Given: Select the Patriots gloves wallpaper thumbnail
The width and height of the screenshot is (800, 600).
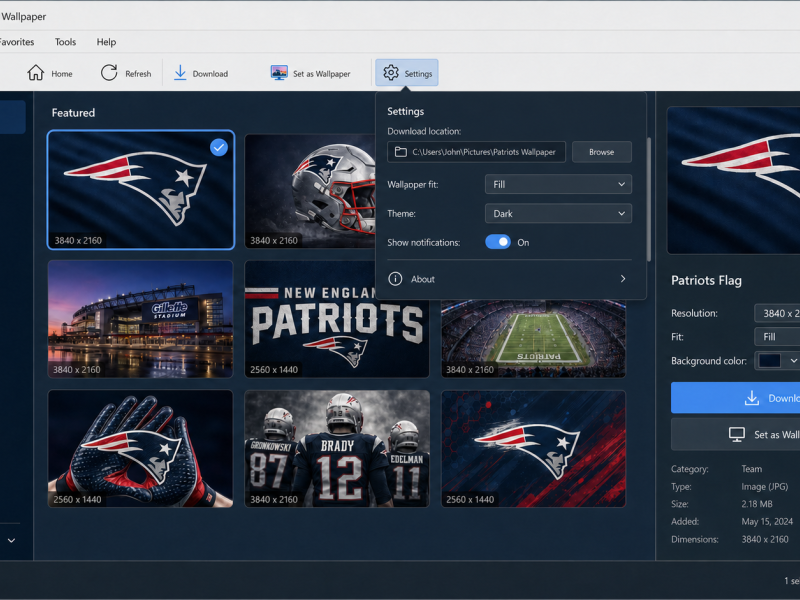Looking at the screenshot, I should (140, 448).
